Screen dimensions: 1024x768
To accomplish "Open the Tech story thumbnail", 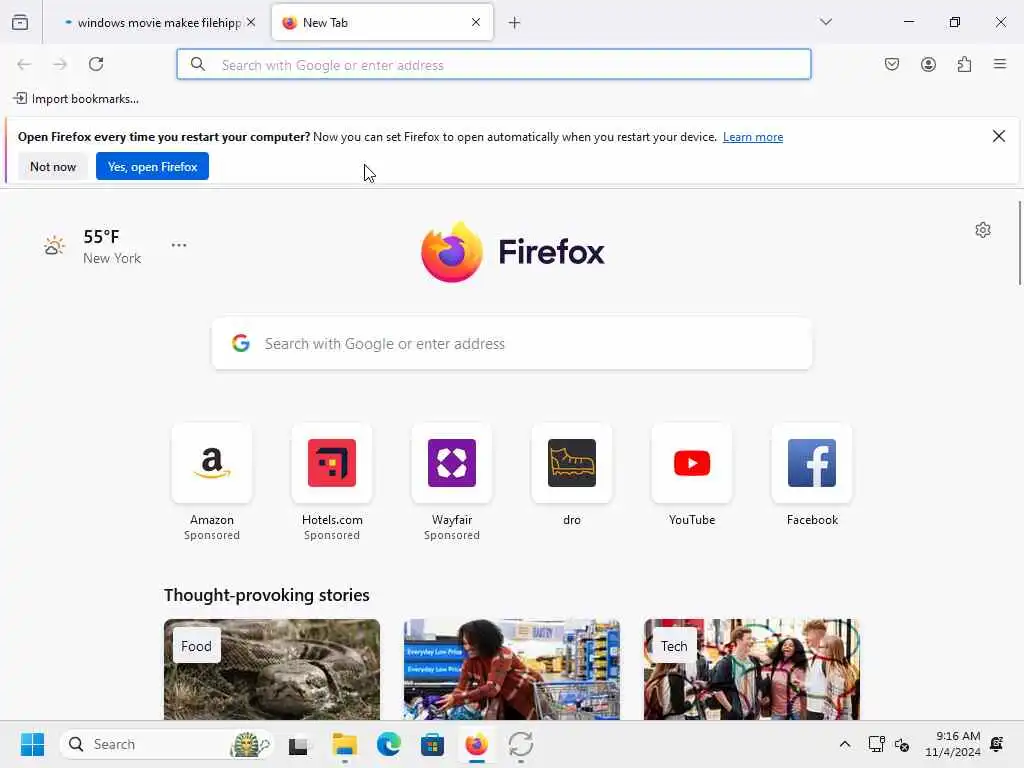I will [x=752, y=669].
